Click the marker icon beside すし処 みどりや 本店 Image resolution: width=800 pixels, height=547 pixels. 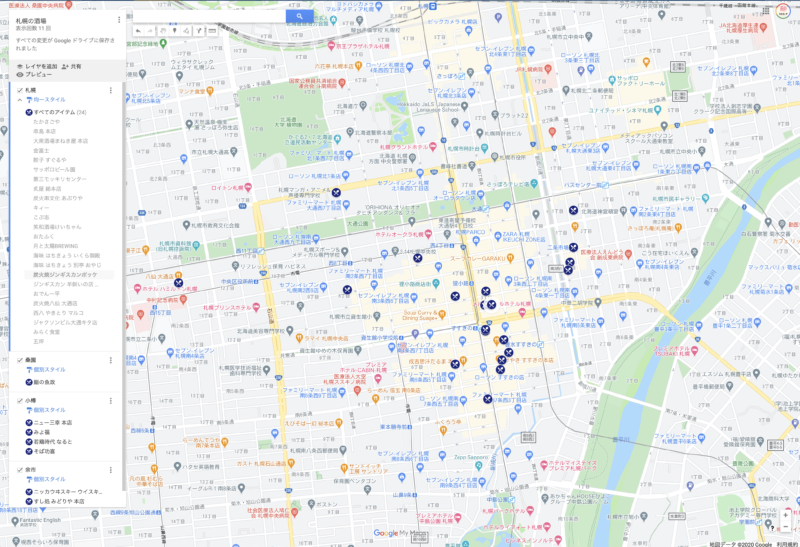coord(29,502)
